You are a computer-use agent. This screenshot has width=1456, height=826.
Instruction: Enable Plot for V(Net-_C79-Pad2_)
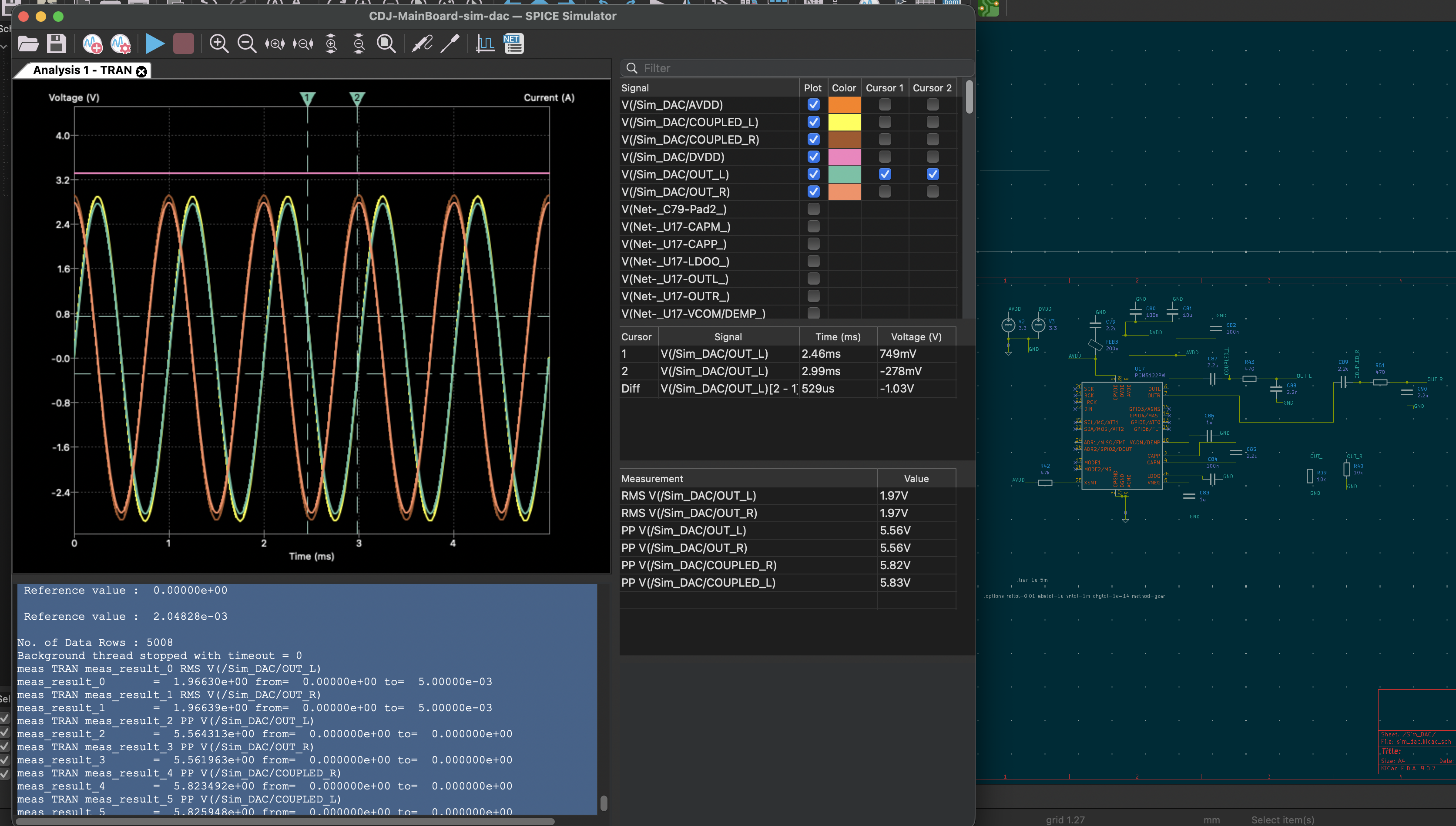tap(813, 209)
